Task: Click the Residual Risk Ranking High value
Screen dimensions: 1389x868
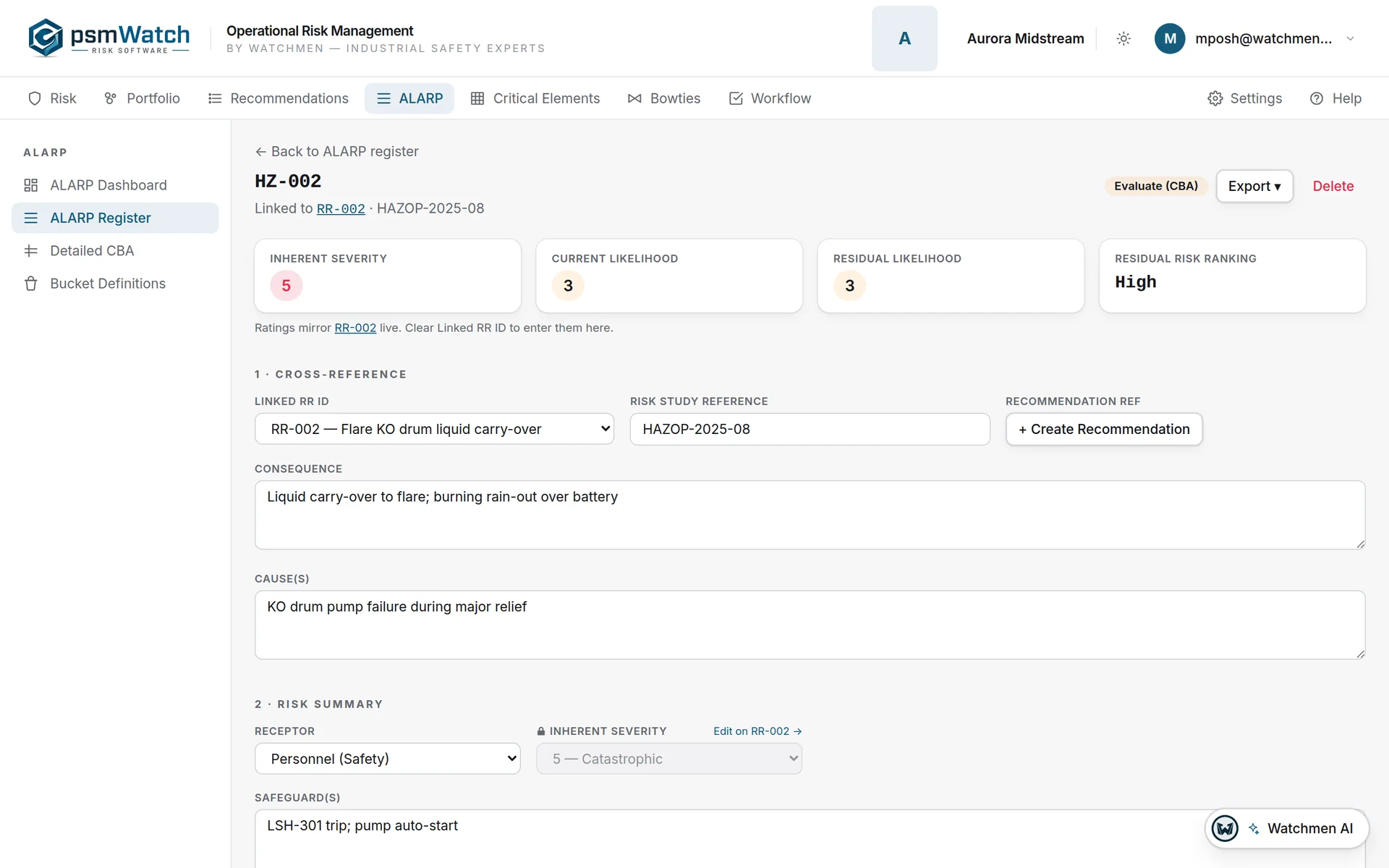Action: (1136, 282)
